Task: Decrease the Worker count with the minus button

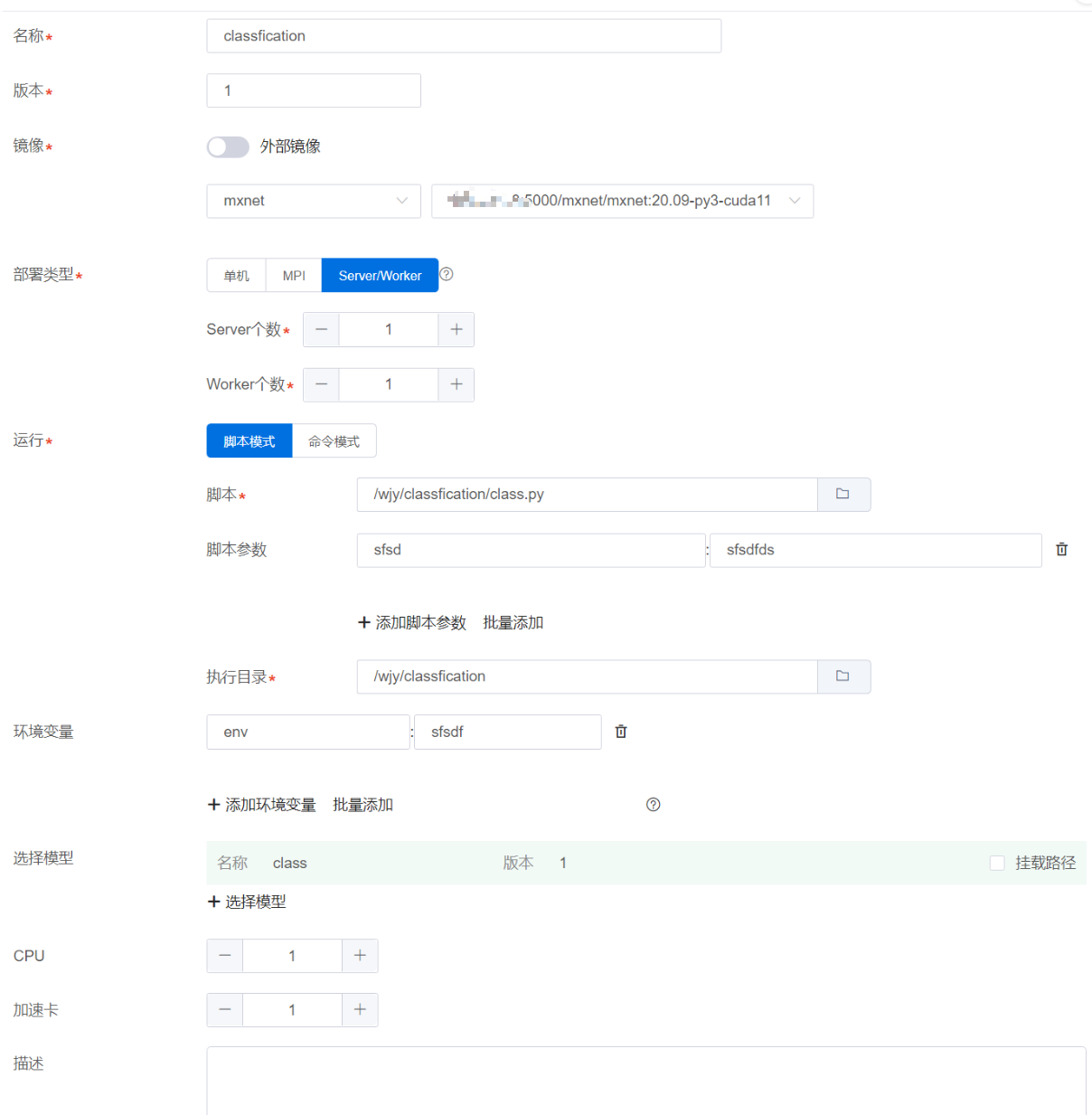Action: [x=321, y=385]
